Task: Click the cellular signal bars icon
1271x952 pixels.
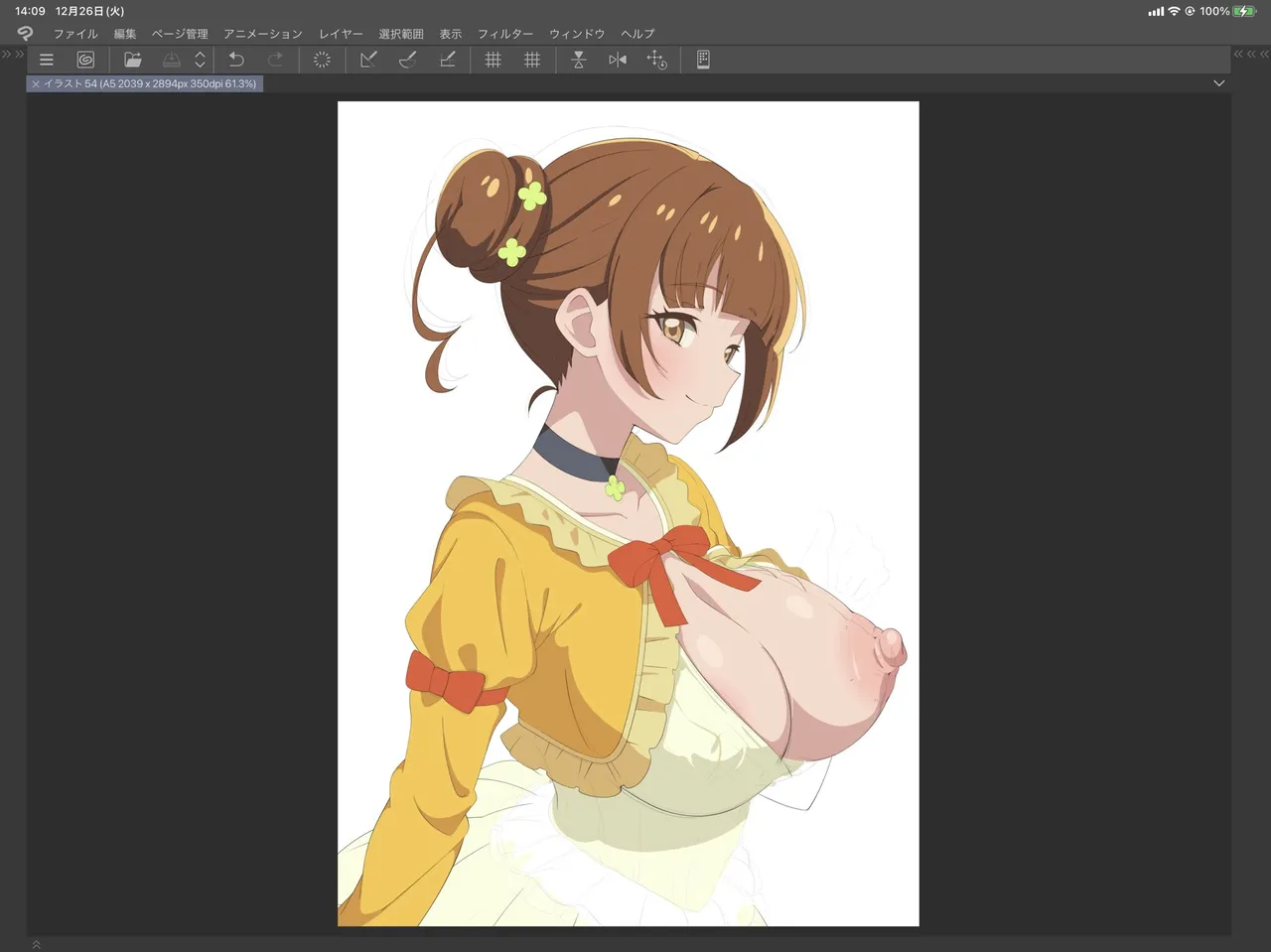Action: [x=1156, y=11]
